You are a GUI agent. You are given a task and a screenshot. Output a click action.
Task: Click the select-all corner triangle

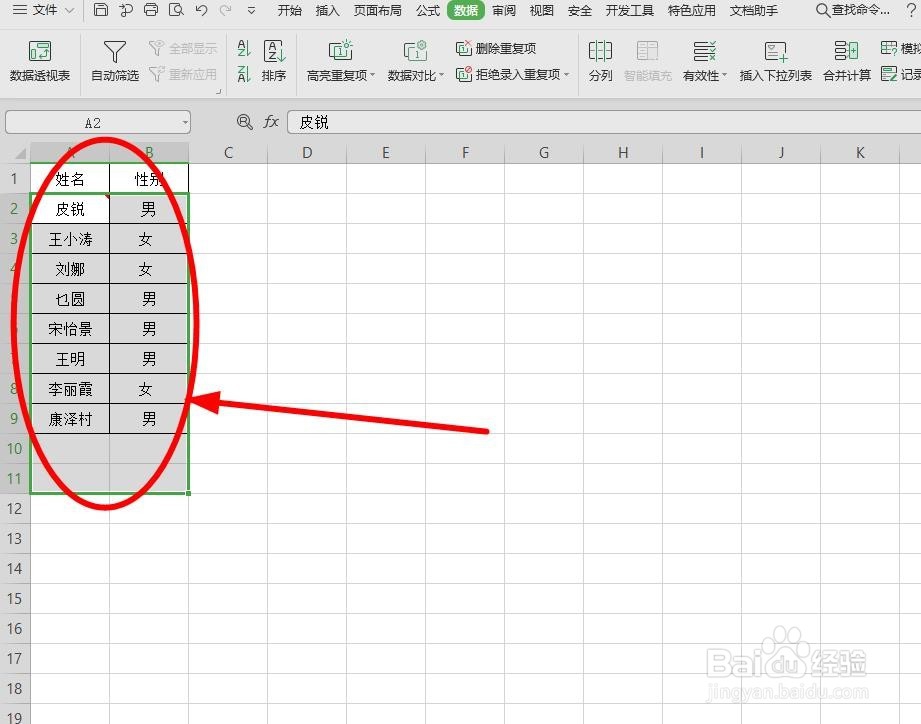(20, 153)
